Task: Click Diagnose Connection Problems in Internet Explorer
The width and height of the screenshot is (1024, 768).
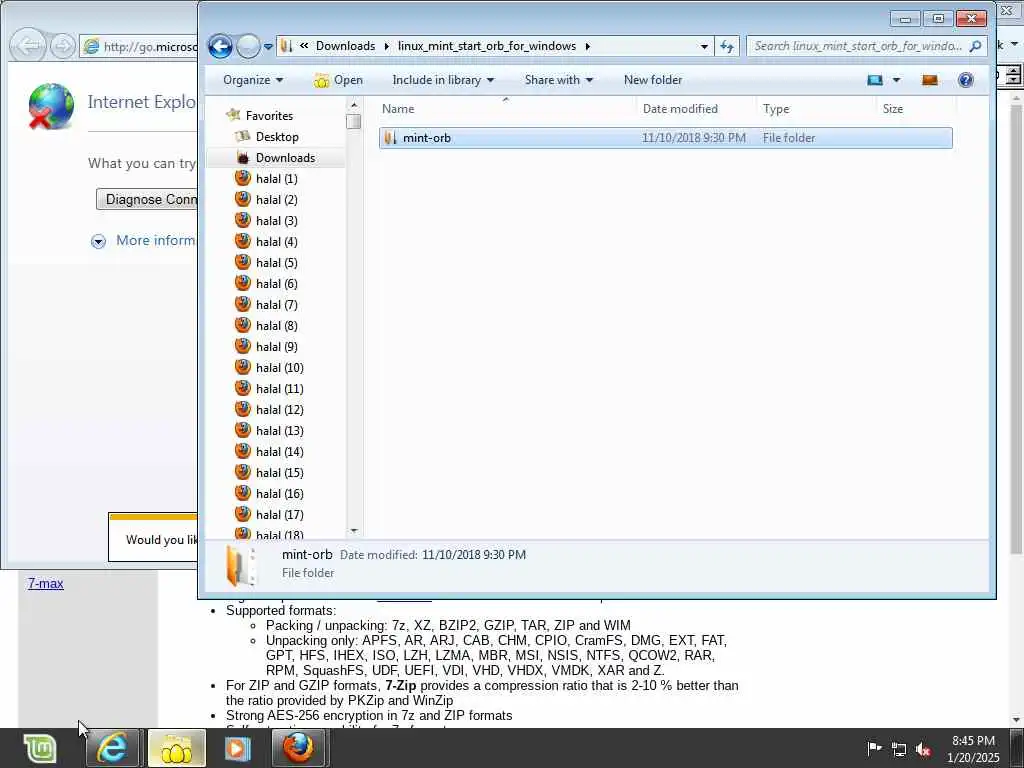Action: (x=147, y=199)
